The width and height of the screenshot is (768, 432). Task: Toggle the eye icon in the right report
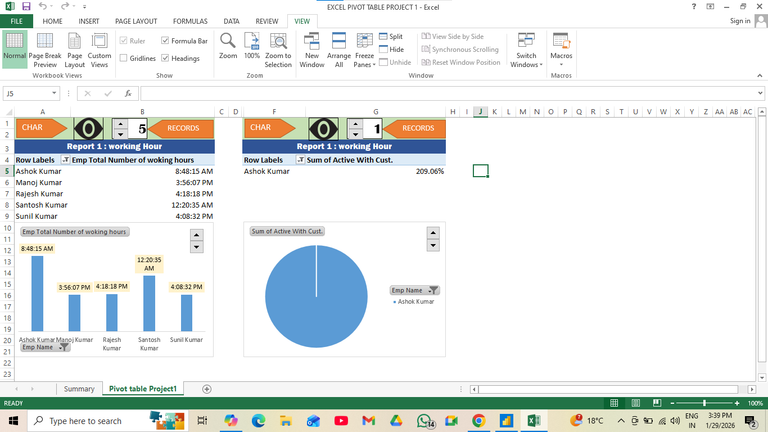[x=323, y=129]
